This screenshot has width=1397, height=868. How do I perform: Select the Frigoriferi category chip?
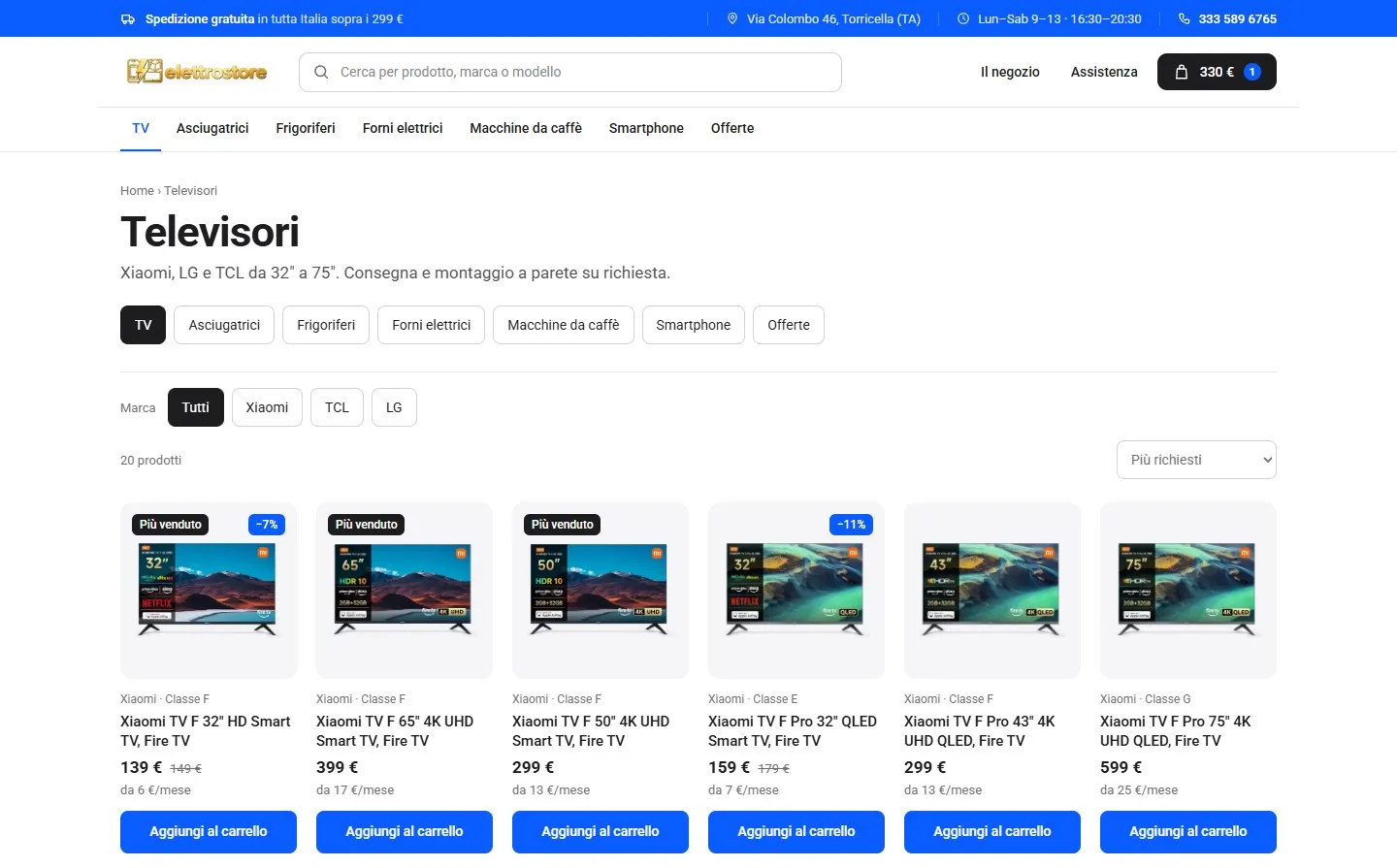click(326, 325)
